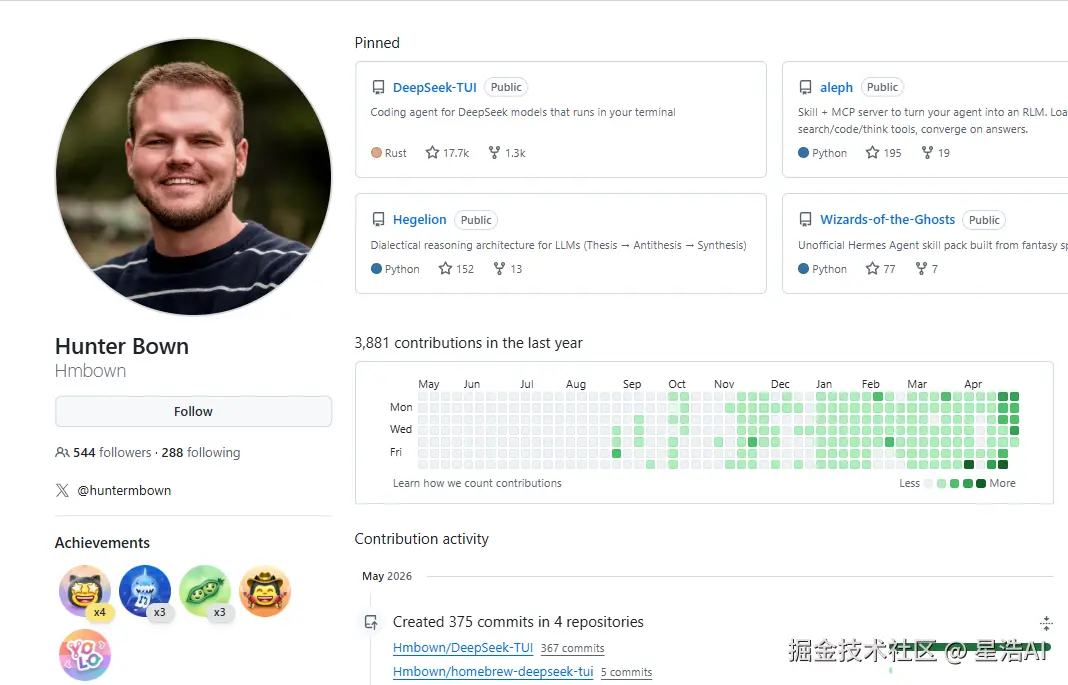Open Hmbown/DeepSeek-TUI in contribution activity

pos(462,648)
